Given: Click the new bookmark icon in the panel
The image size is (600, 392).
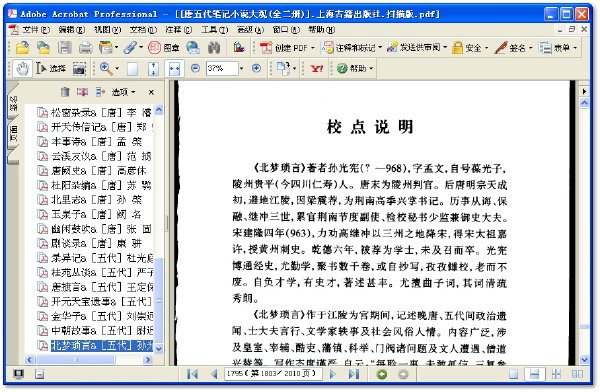Looking at the screenshot, I should (82, 92).
